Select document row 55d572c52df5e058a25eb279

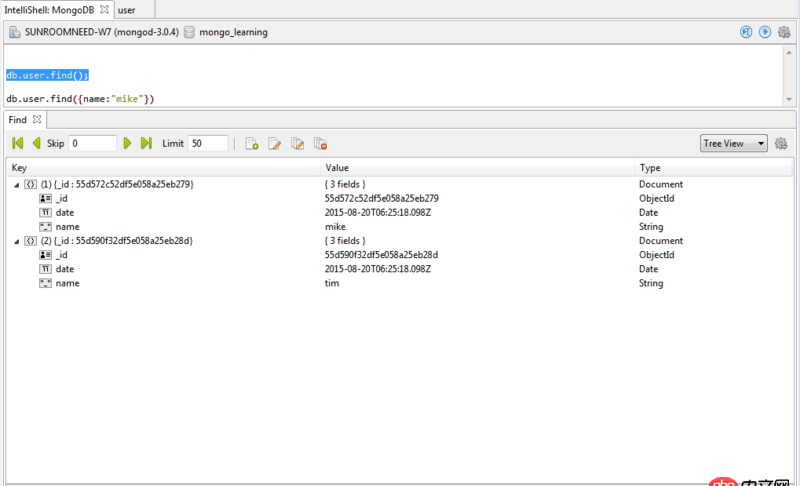click(399, 184)
